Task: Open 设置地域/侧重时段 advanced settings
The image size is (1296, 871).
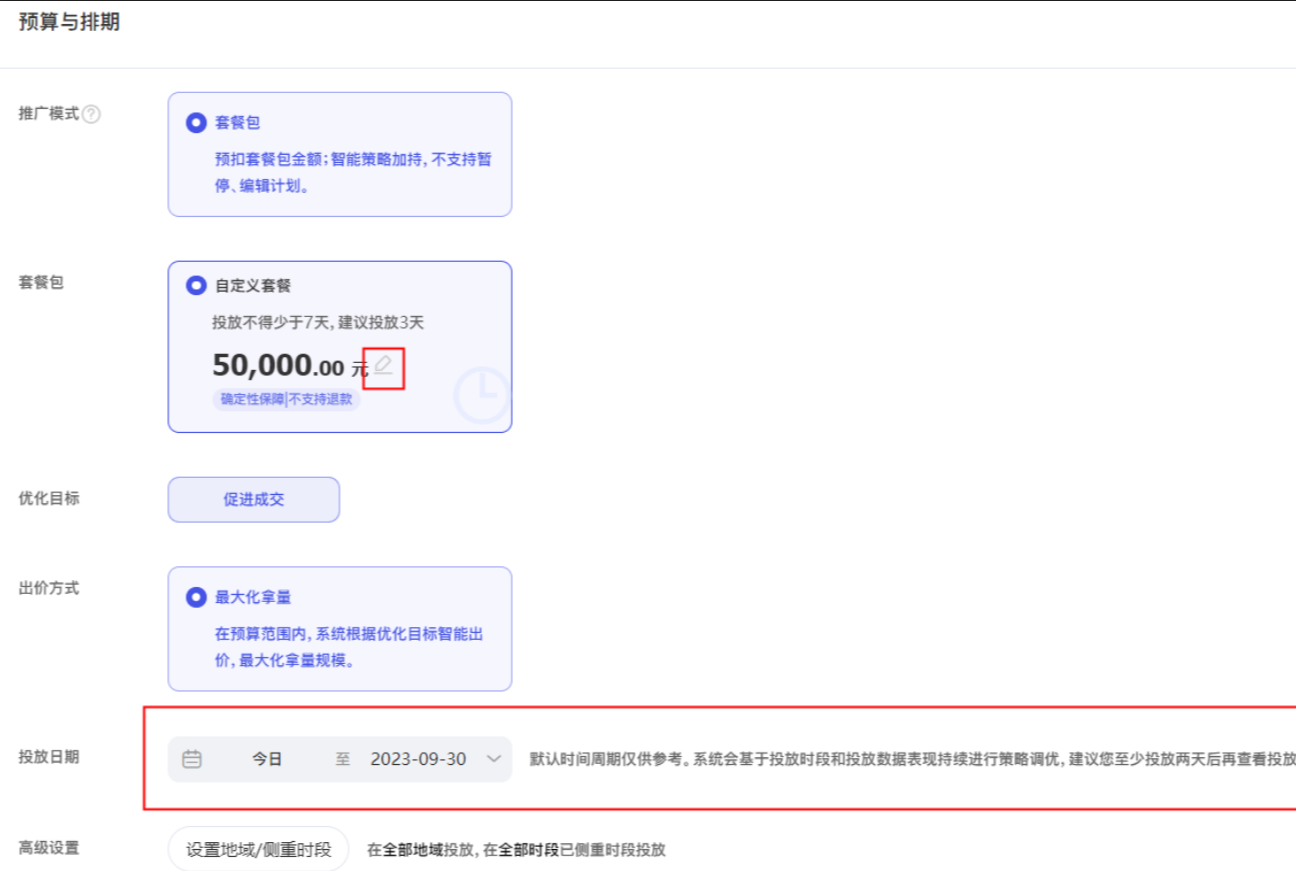Action: [258, 850]
